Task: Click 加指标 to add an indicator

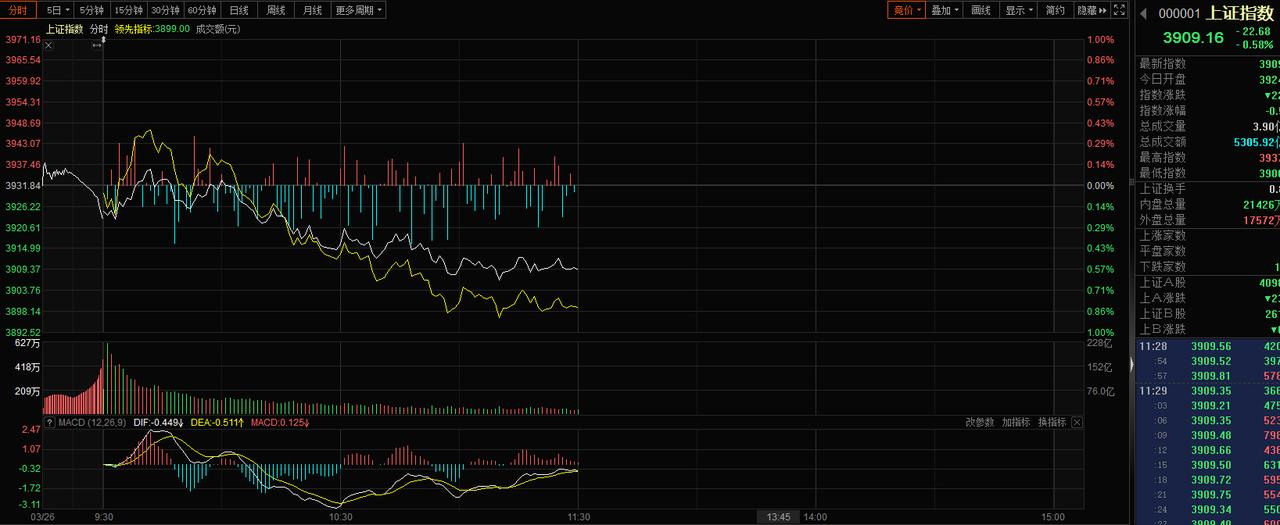Action: coord(1016,422)
